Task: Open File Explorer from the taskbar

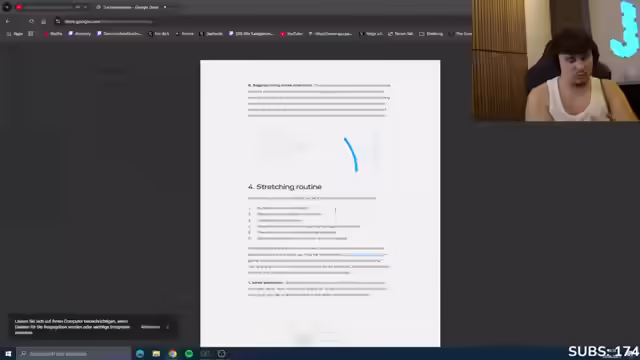Action: pyautogui.click(x=156, y=353)
